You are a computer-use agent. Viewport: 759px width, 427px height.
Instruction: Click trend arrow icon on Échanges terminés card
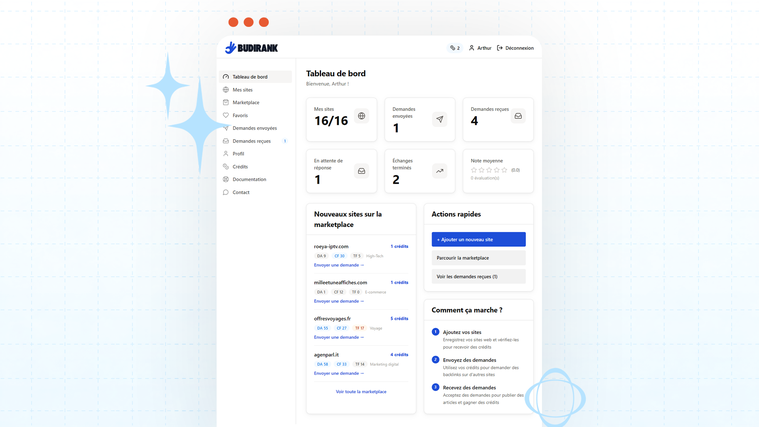440,171
